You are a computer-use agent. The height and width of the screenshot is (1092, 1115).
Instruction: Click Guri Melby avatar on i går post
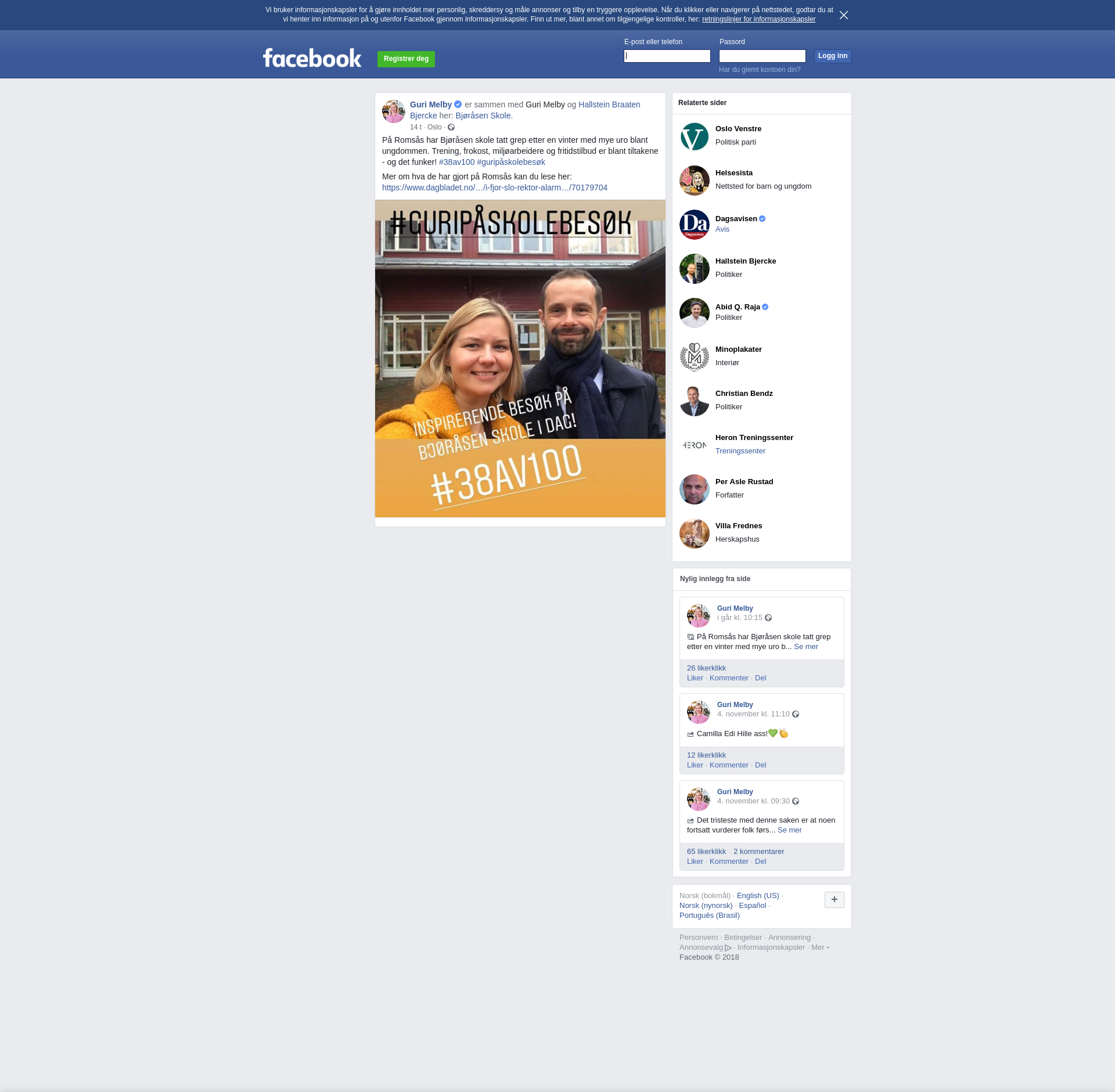coord(699,616)
